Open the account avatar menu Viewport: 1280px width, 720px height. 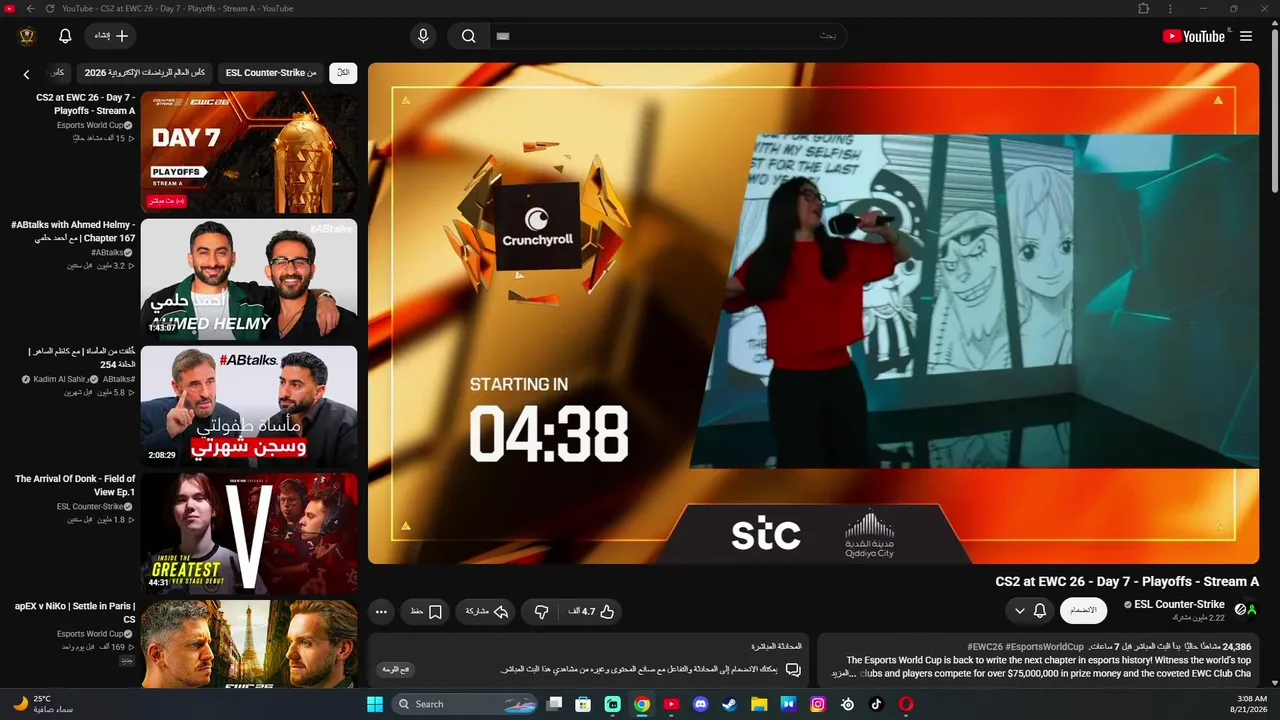tap(28, 36)
